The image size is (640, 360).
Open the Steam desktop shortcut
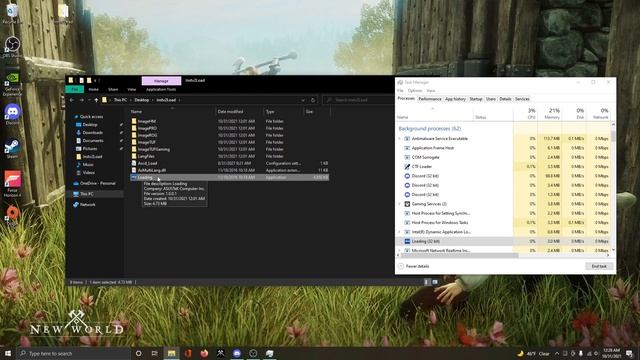[x=12, y=149]
